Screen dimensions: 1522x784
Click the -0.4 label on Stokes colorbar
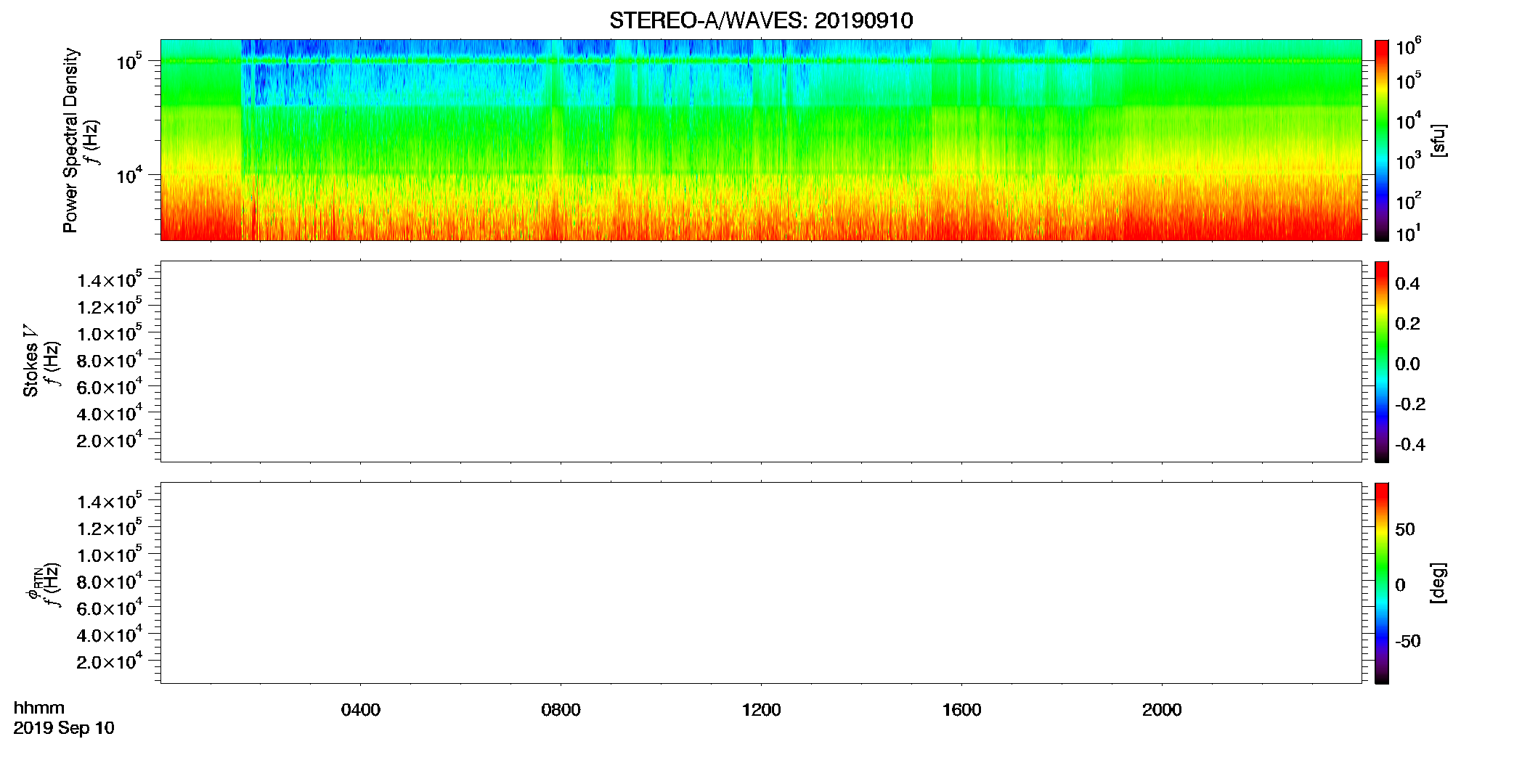click(1410, 445)
